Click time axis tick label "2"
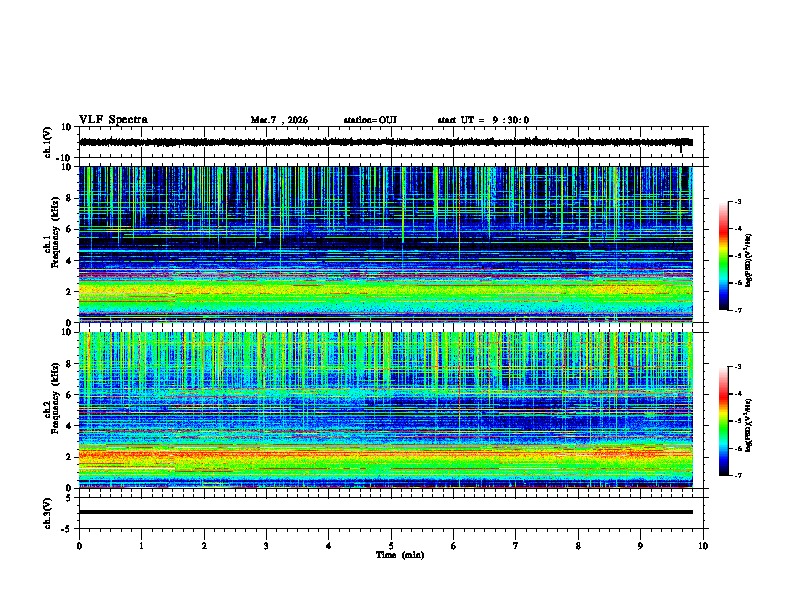 (x=204, y=546)
